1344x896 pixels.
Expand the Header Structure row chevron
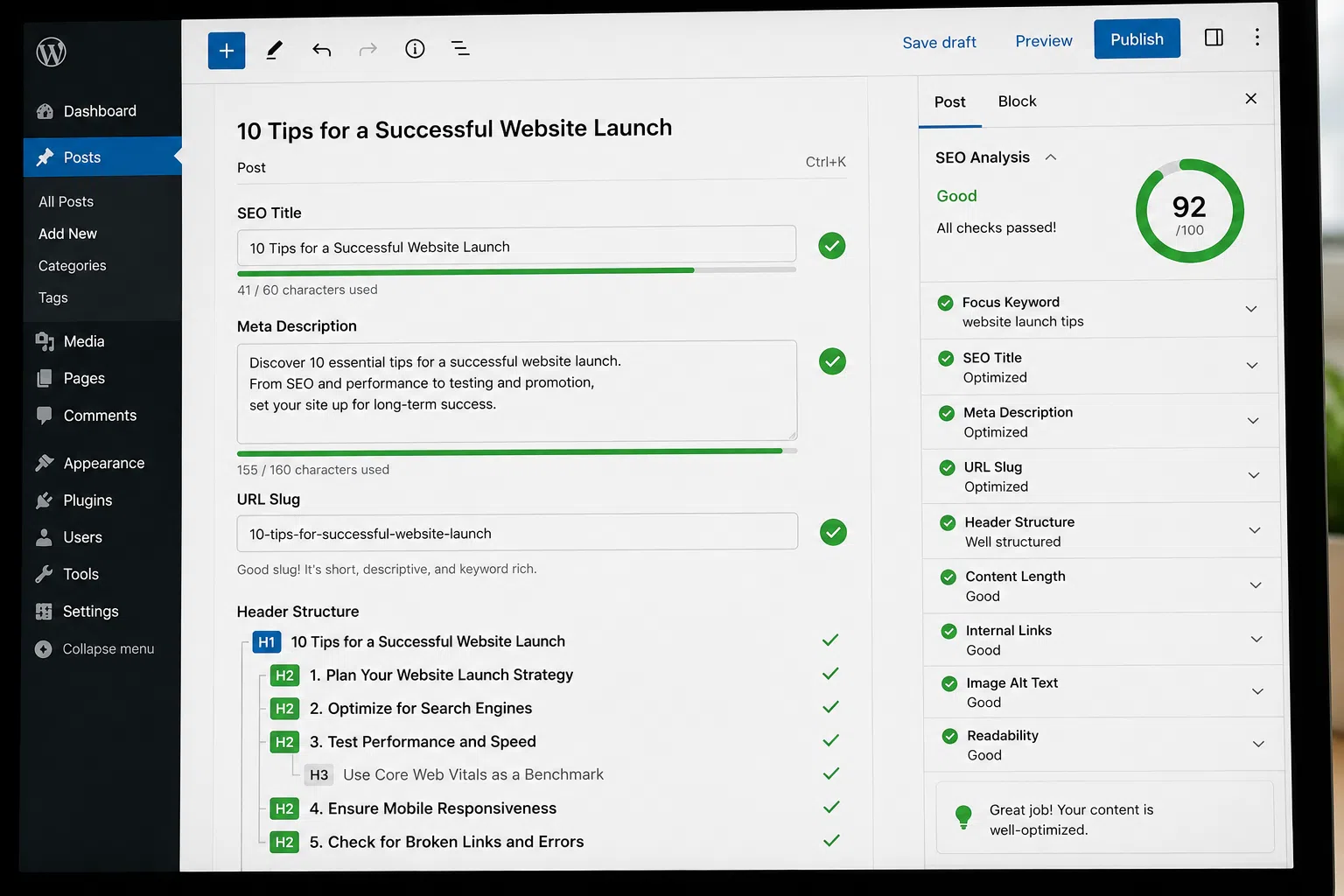coord(1255,530)
